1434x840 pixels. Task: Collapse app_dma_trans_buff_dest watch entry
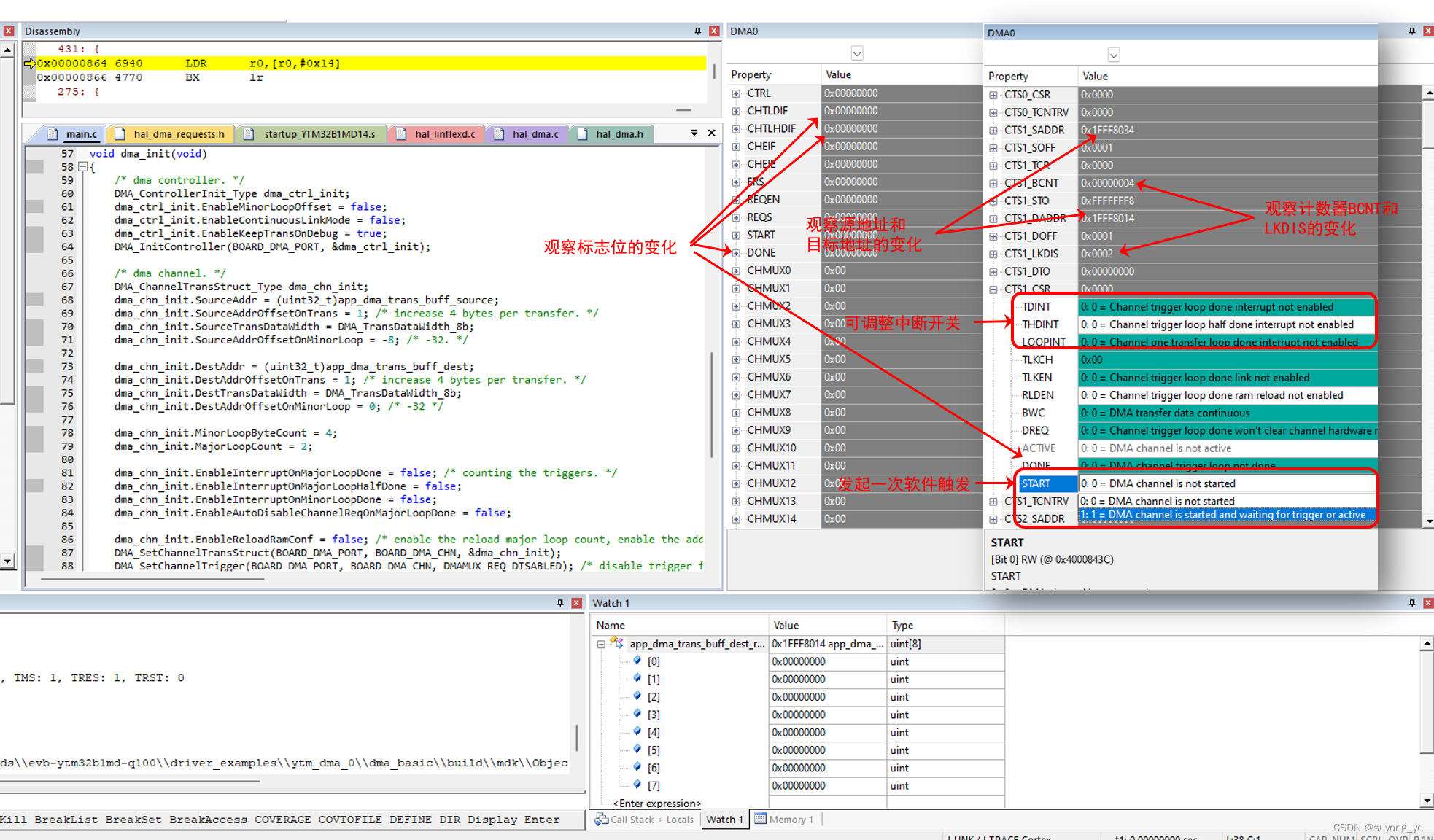tap(601, 644)
